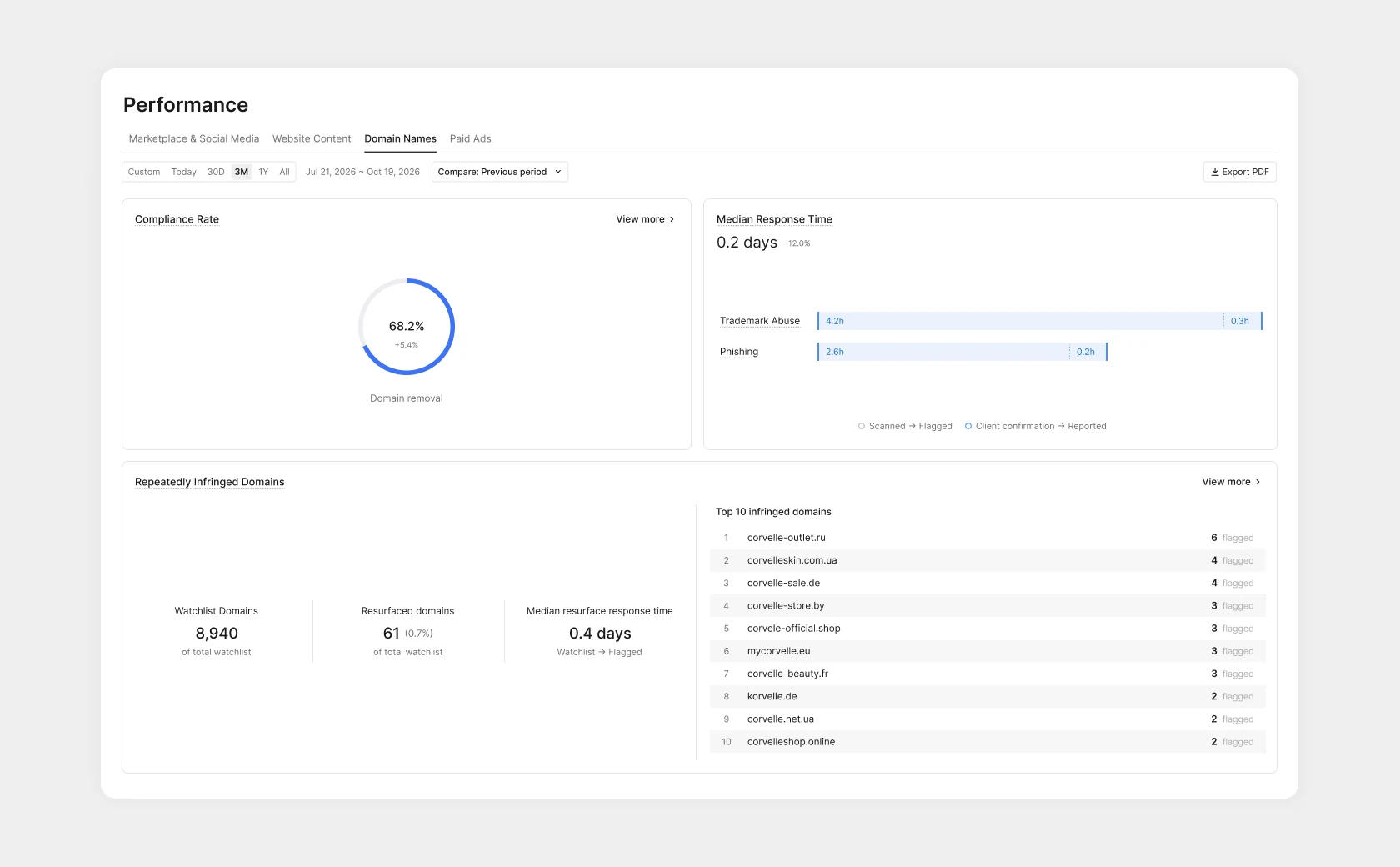
Task: Click the Median Response Time title
Action: [774, 219]
